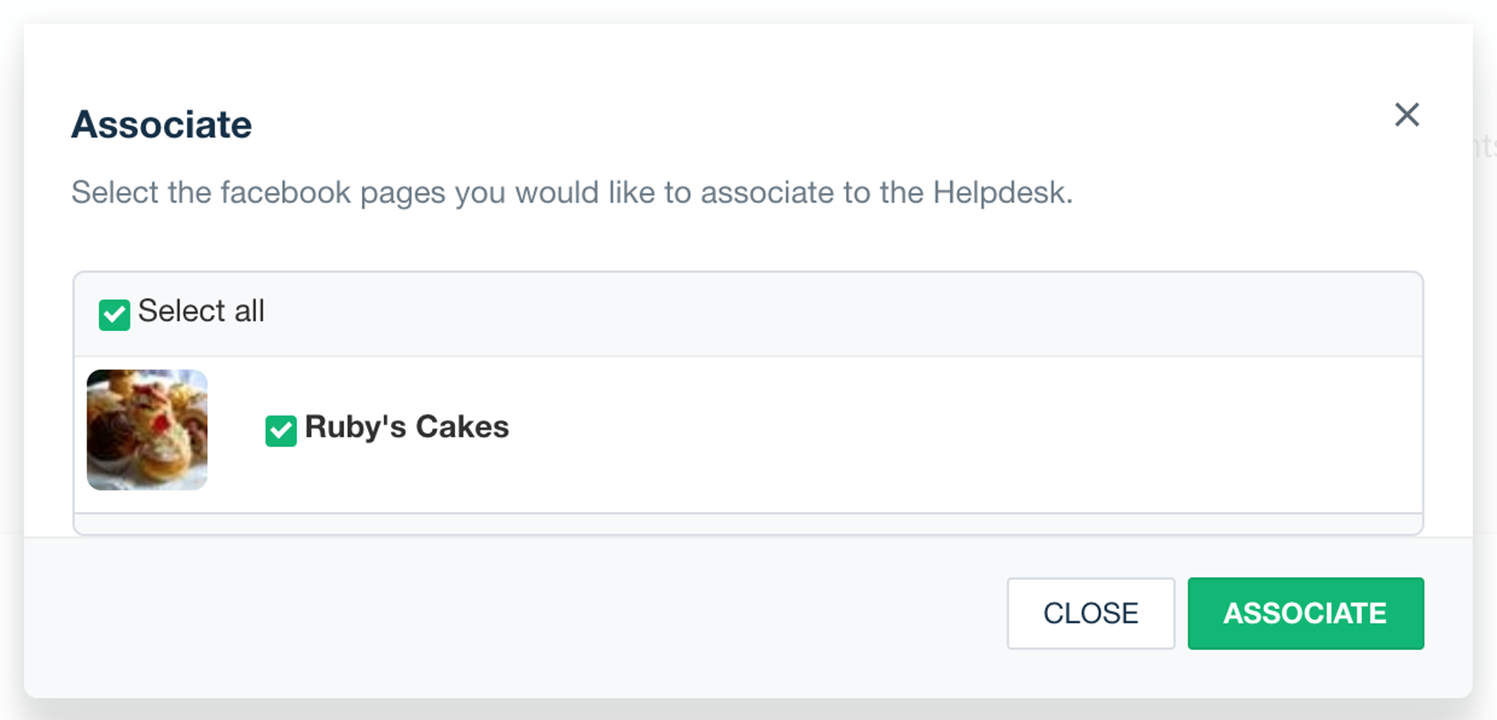The width and height of the screenshot is (1497, 720).
Task: Click the gray footer area beside CLOSE
Action: point(500,614)
